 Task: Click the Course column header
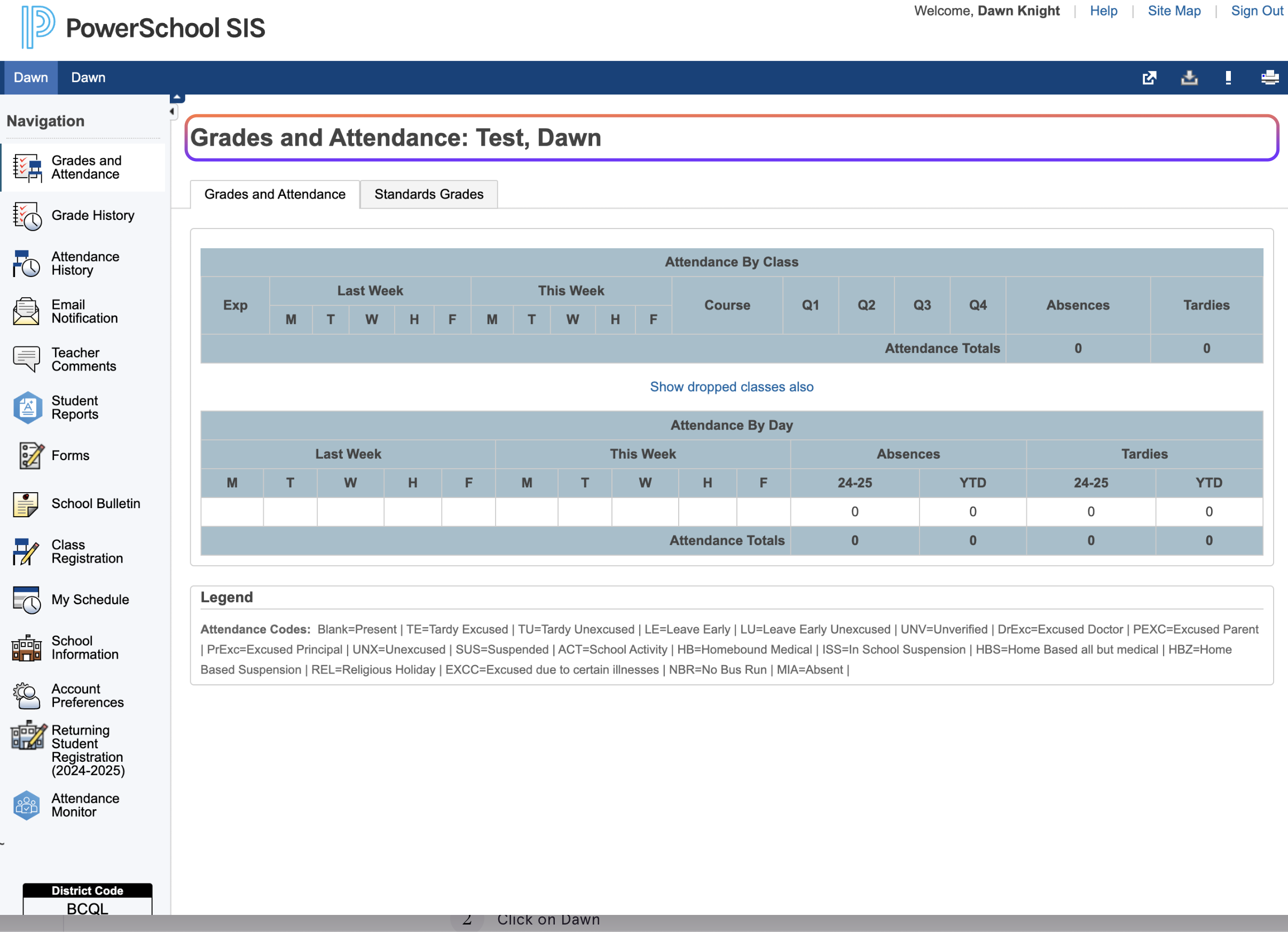(727, 305)
